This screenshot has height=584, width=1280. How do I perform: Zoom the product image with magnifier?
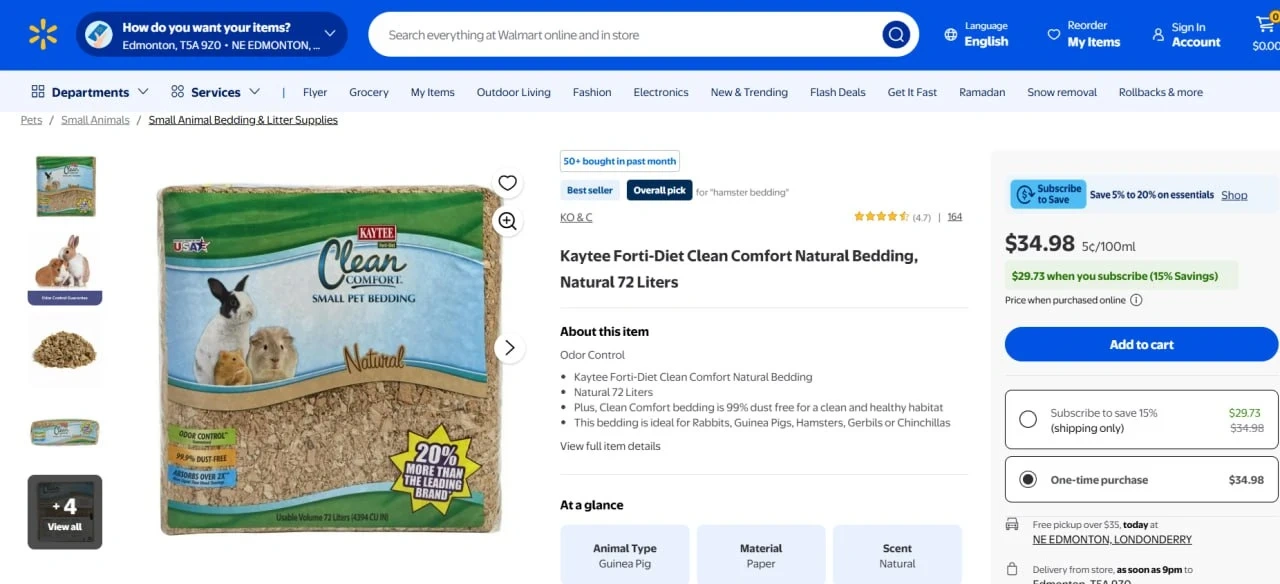[x=508, y=221]
